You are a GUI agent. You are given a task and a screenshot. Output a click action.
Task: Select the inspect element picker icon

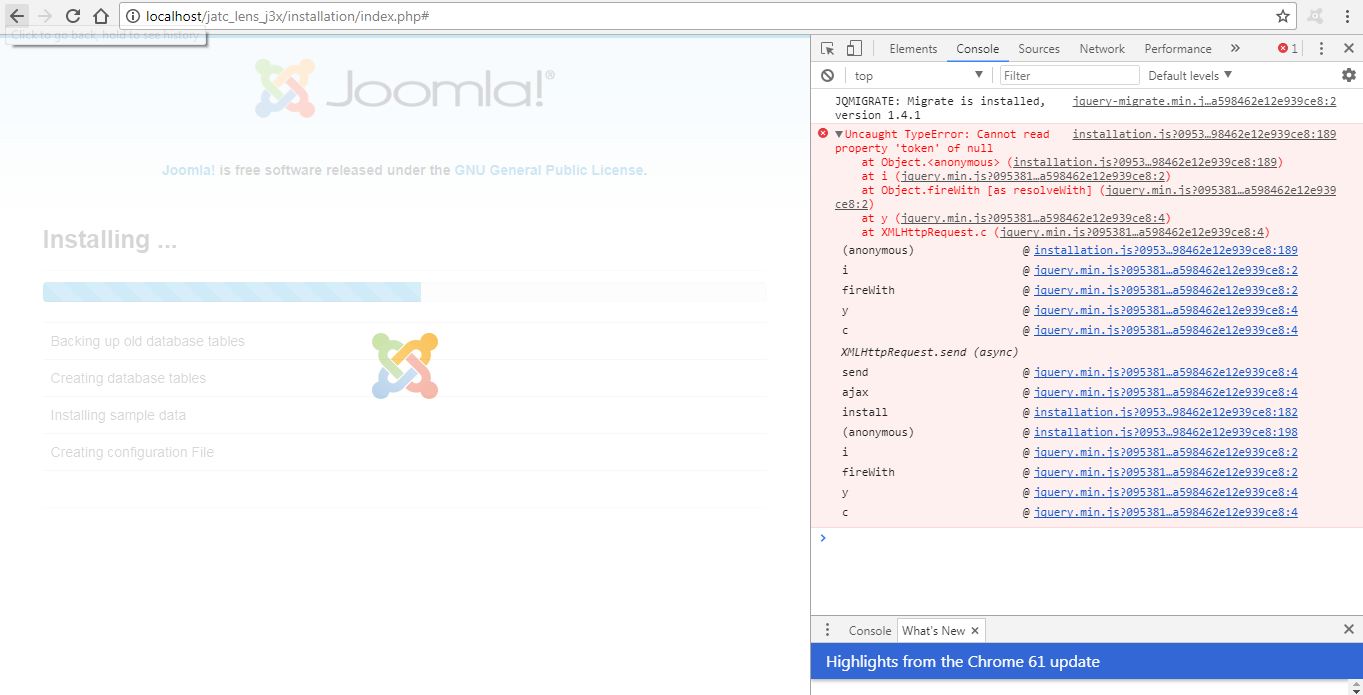coord(827,48)
